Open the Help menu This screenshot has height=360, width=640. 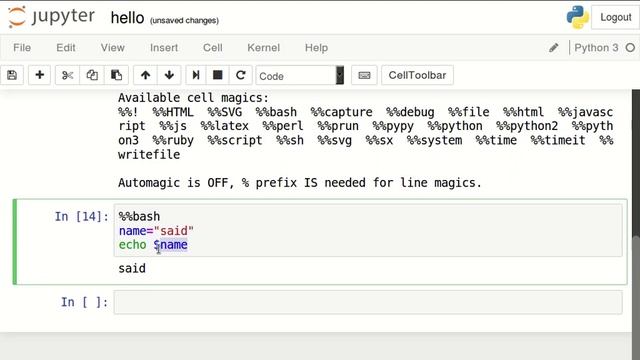coord(316,48)
